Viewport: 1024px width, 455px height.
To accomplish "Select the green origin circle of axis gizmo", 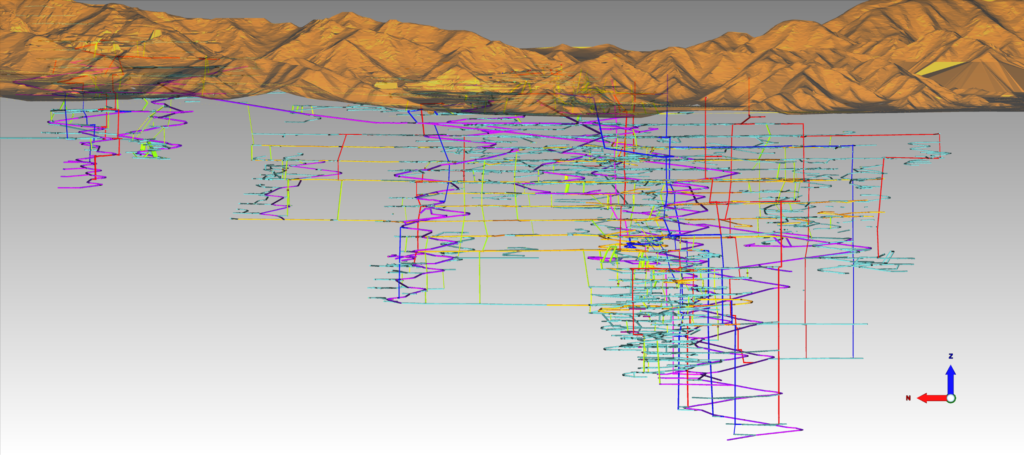I will point(951,398).
